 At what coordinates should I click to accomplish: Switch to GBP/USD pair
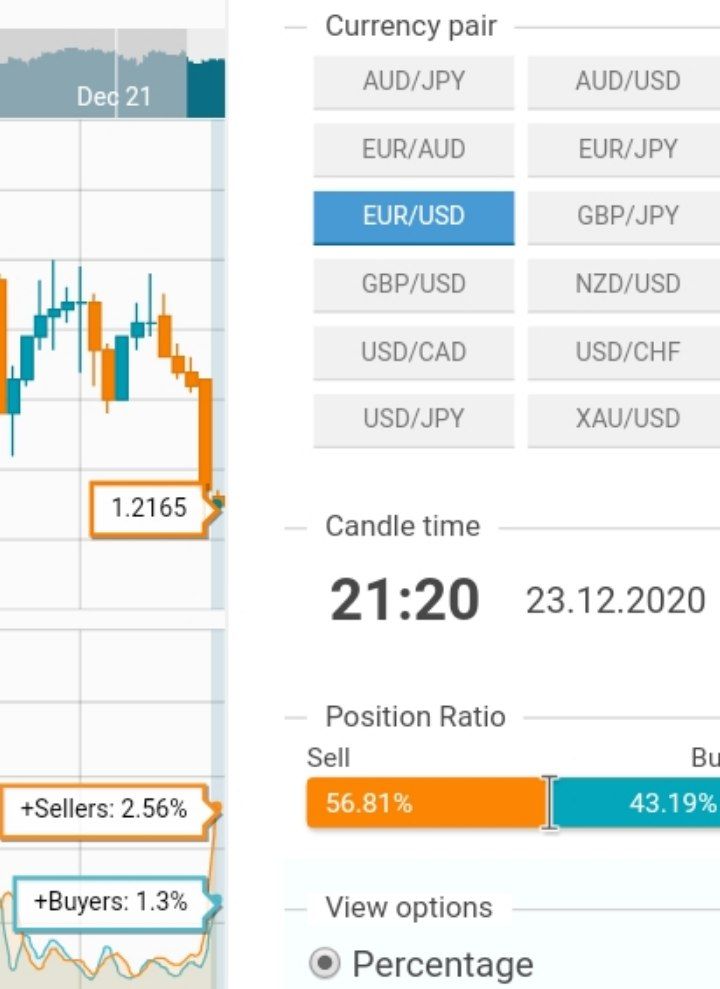point(414,284)
